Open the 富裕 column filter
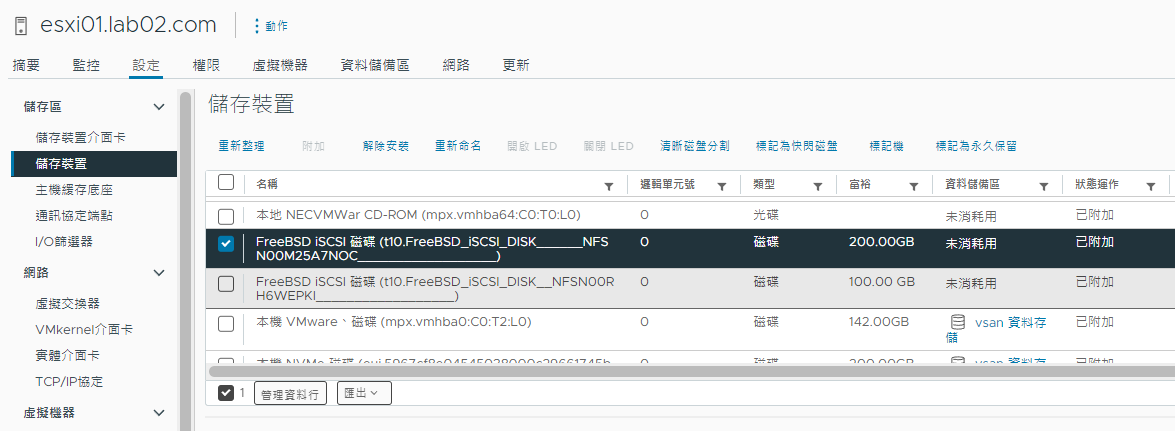This screenshot has height=431, width=1175. (913, 186)
